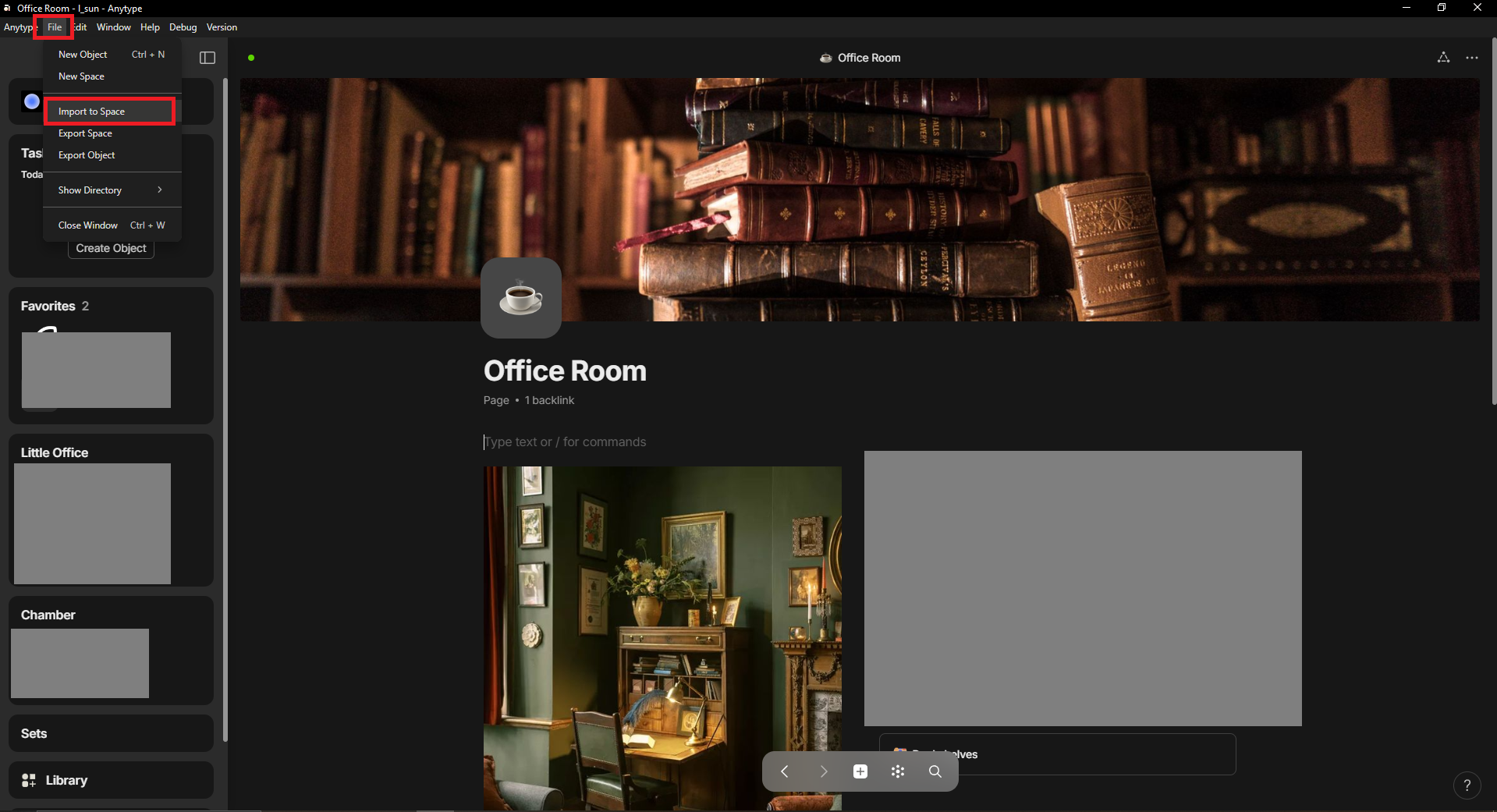This screenshot has width=1497, height=812.
Task: Open the 1 backlink link
Action: click(x=549, y=400)
